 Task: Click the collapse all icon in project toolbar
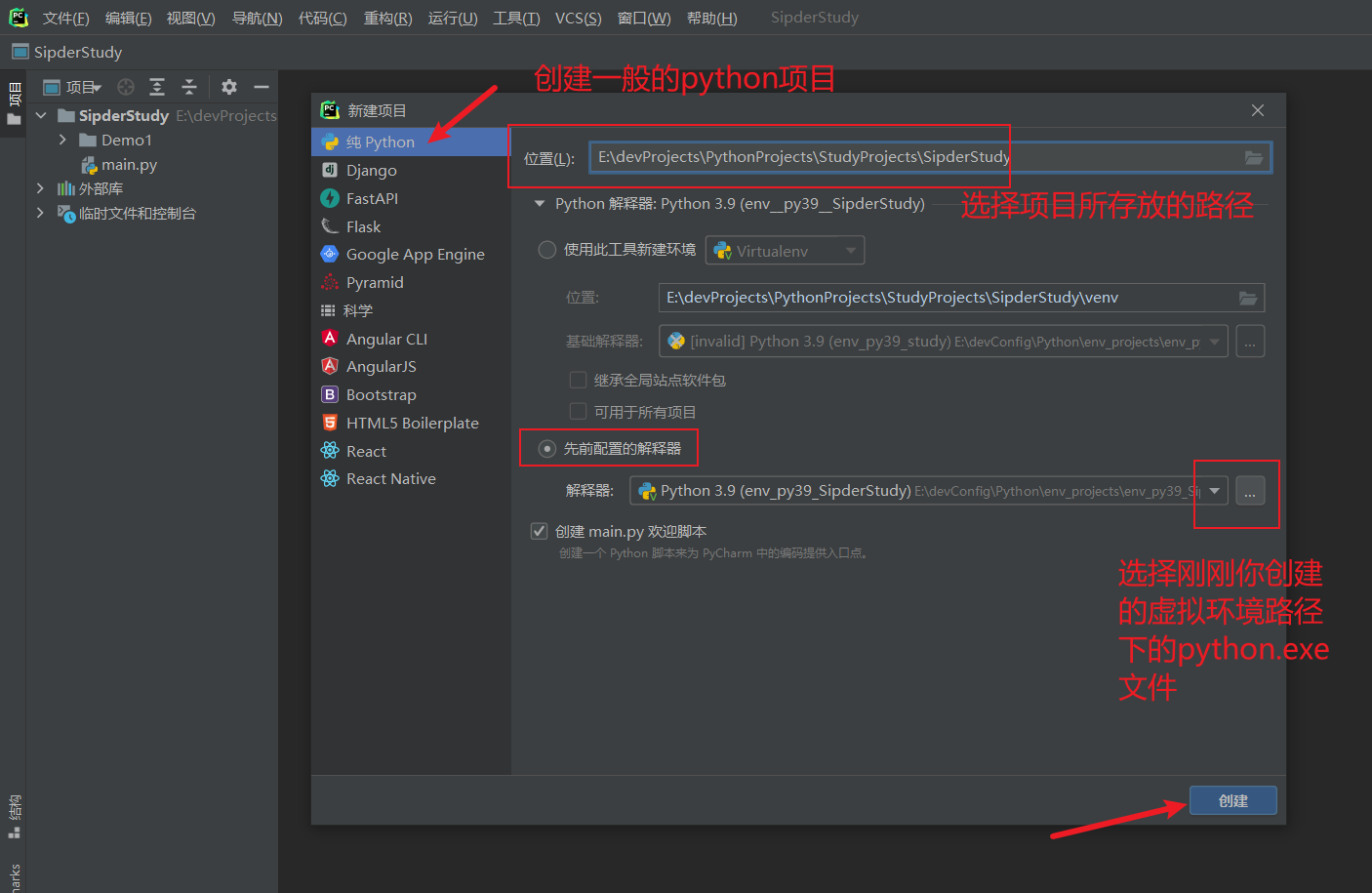[x=189, y=87]
